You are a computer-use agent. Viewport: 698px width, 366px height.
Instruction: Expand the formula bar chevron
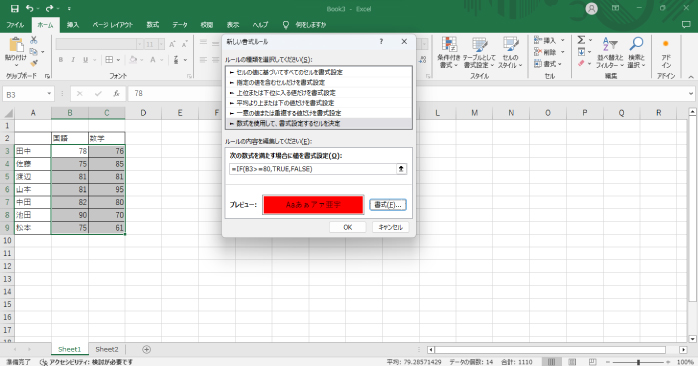[x=691, y=94]
